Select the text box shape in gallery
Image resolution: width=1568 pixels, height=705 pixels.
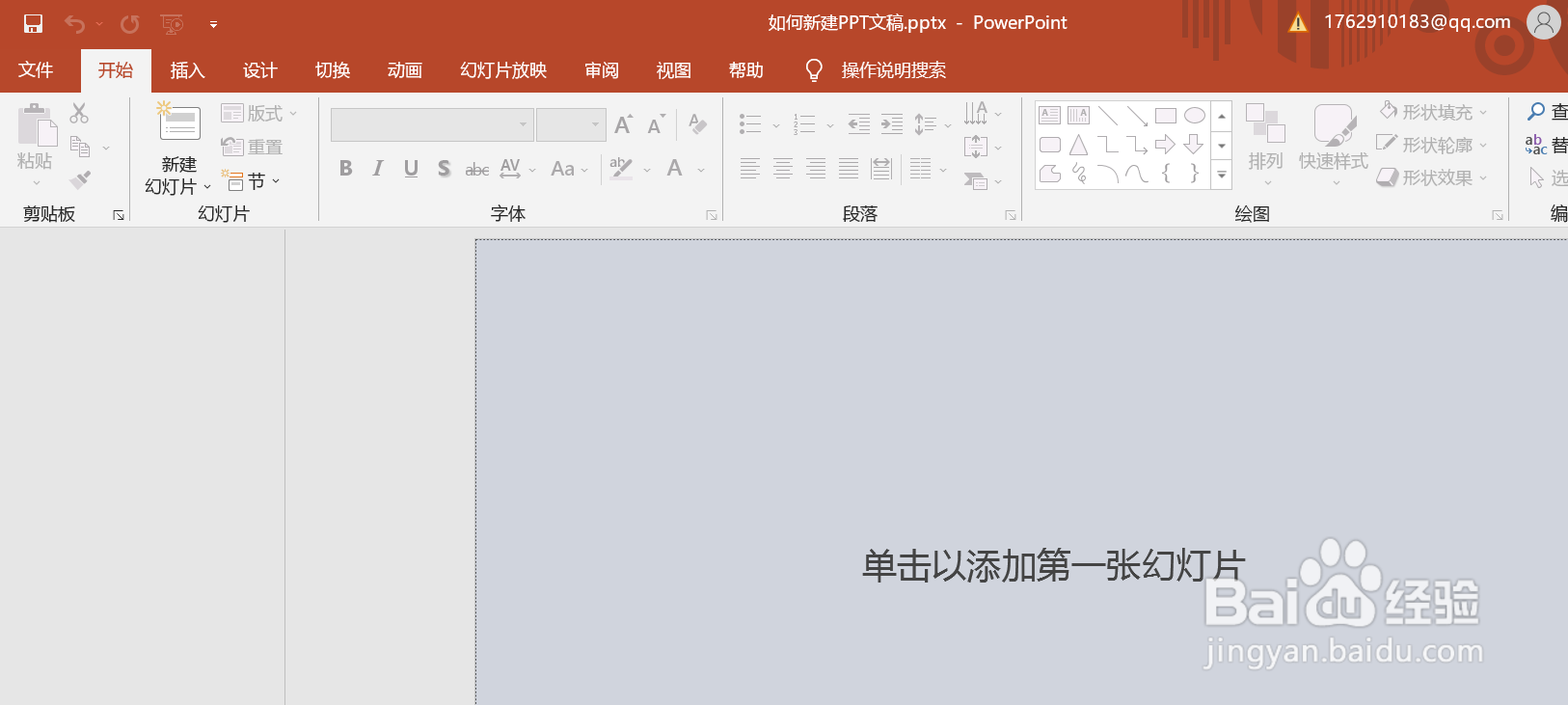pyautogui.click(x=1050, y=116)
